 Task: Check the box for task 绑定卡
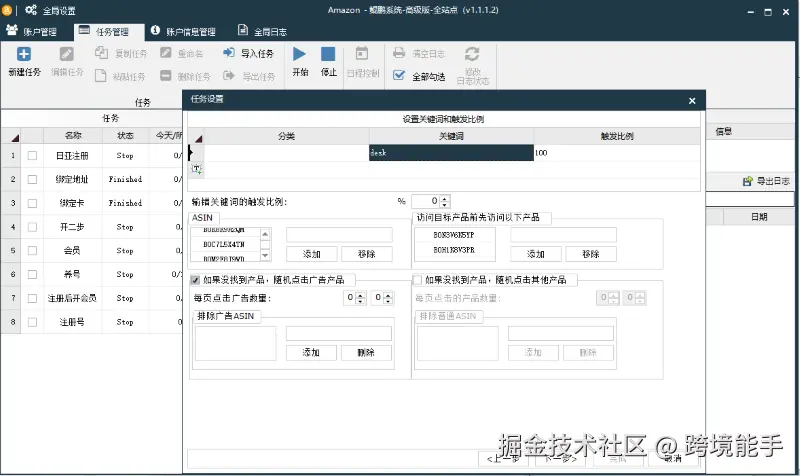(32, 203)
